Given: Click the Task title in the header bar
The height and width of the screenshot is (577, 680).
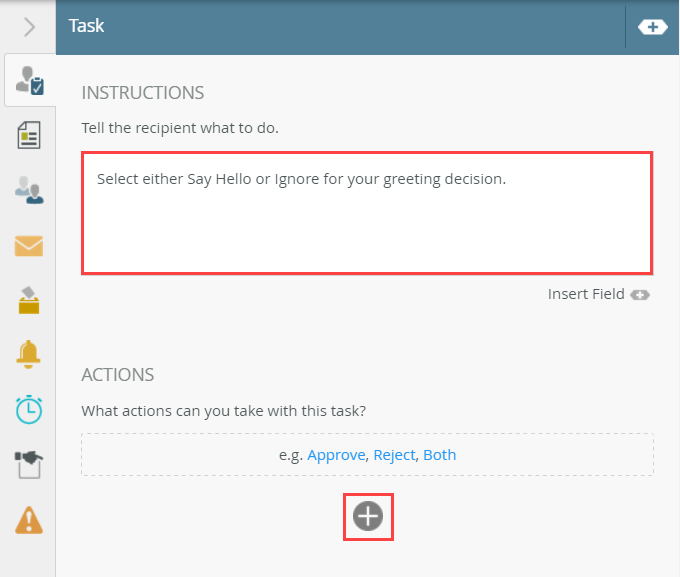Looking at the screenshot, I should pyautogui.click(x=87, y=27).
